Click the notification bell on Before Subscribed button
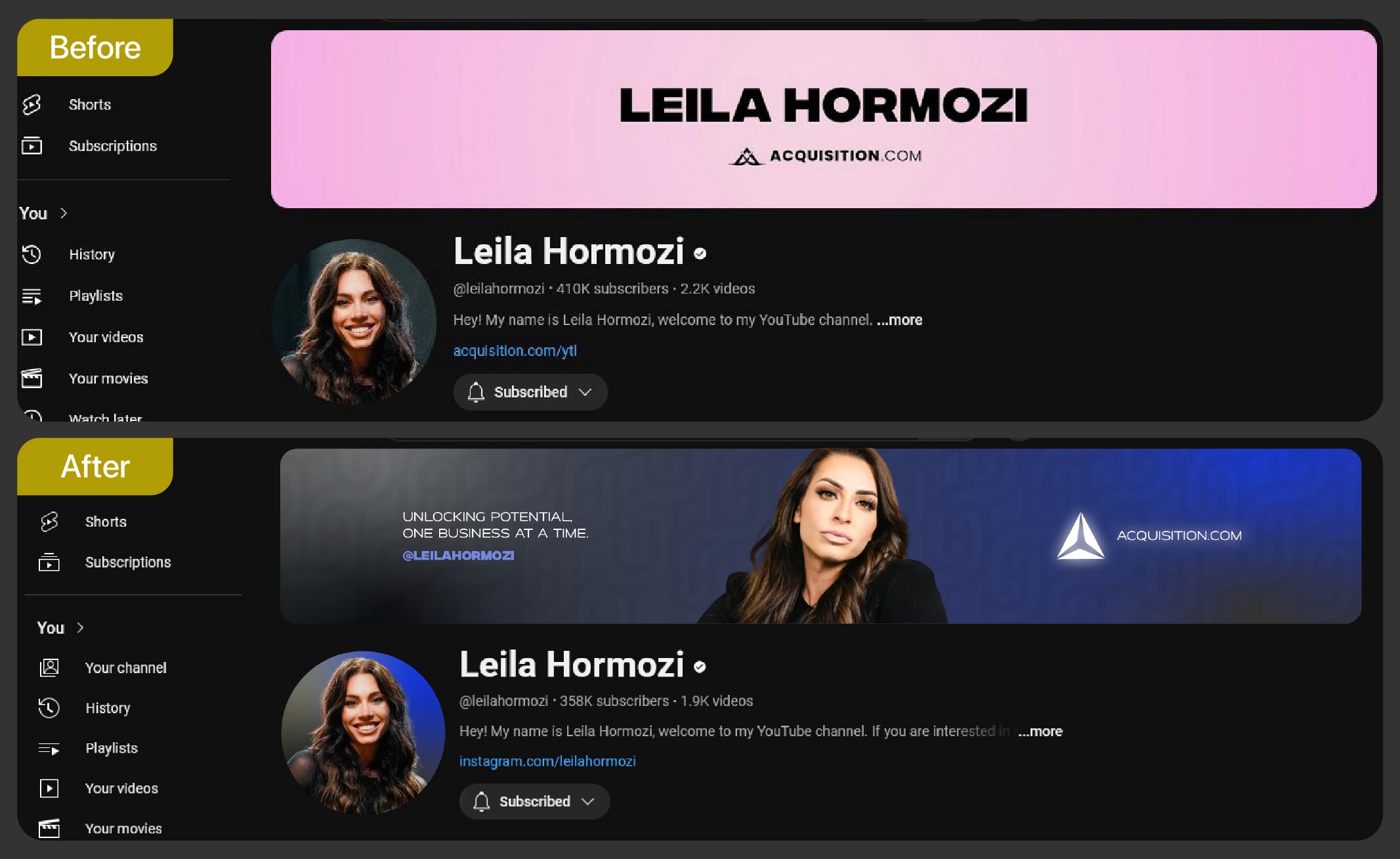The image size is (1400, 859). (x=476, y=392)
